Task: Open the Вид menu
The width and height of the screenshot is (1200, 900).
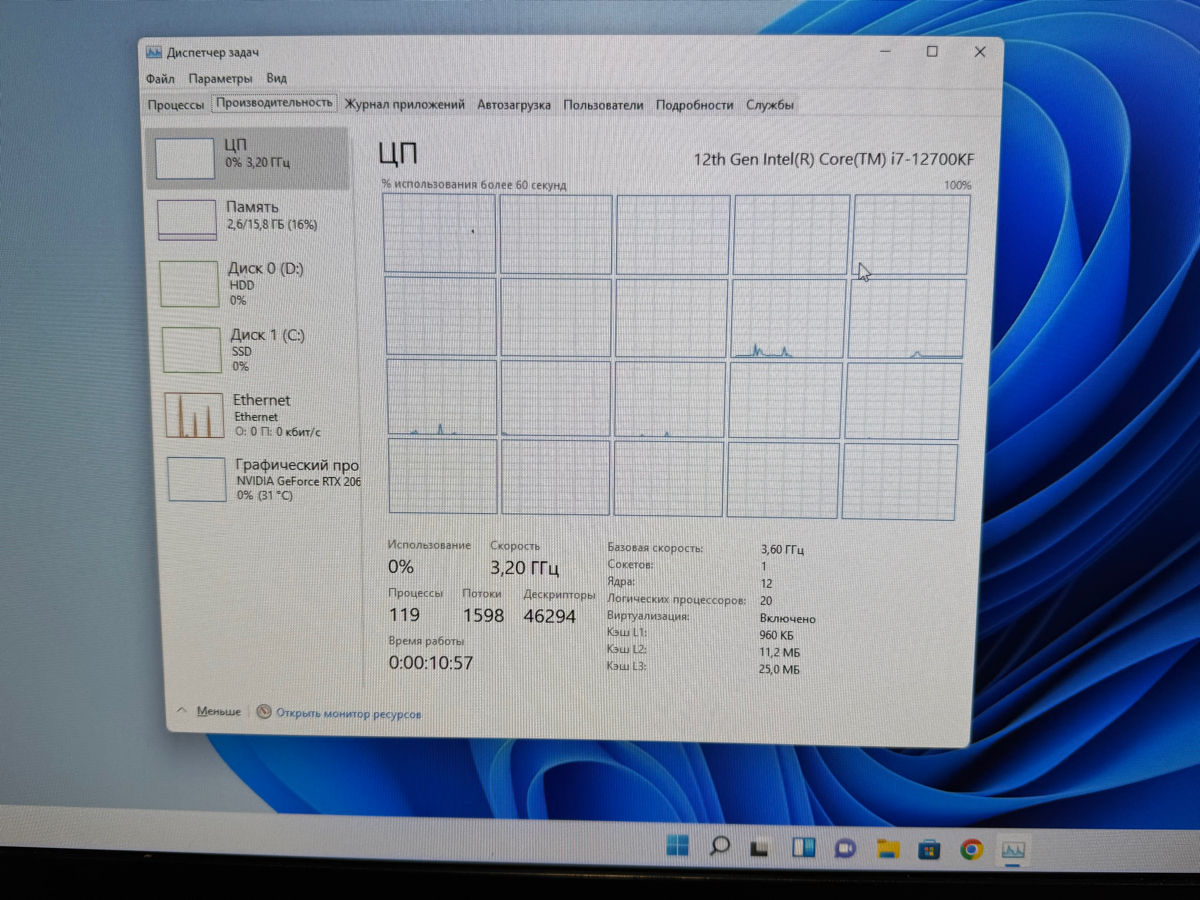Action: pyautogui.click(x=277, y=78)
